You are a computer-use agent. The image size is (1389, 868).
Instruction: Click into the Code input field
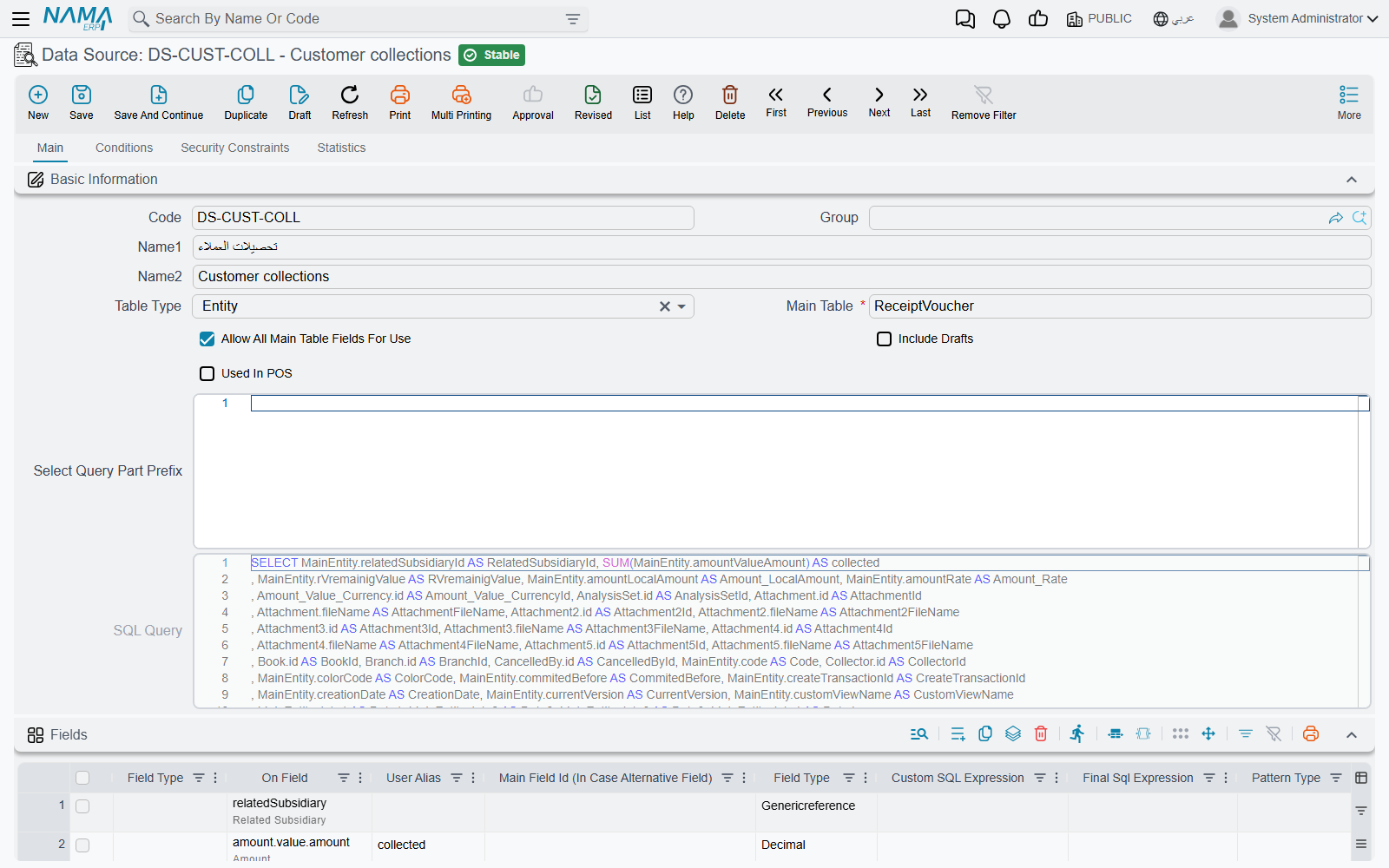(443, 218)
